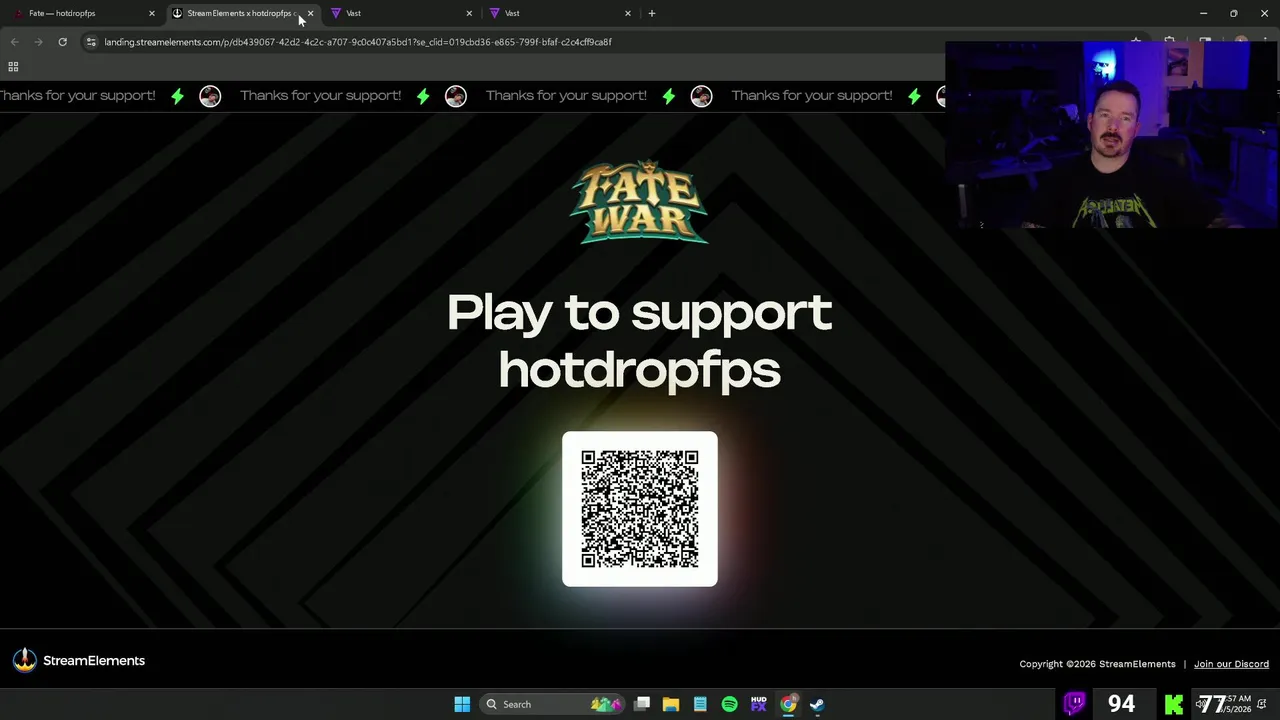
Task: Select the StreamElements x hotdropfps tab
Action: click(x=241, y=13)
